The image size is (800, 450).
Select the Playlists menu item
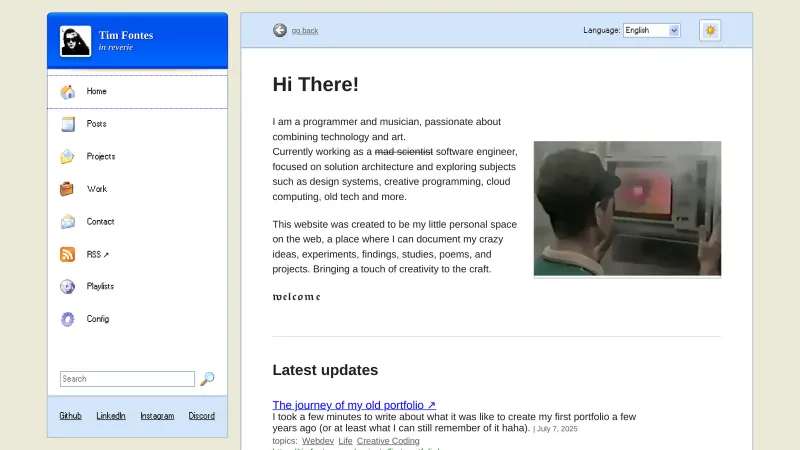pos(100,287)
